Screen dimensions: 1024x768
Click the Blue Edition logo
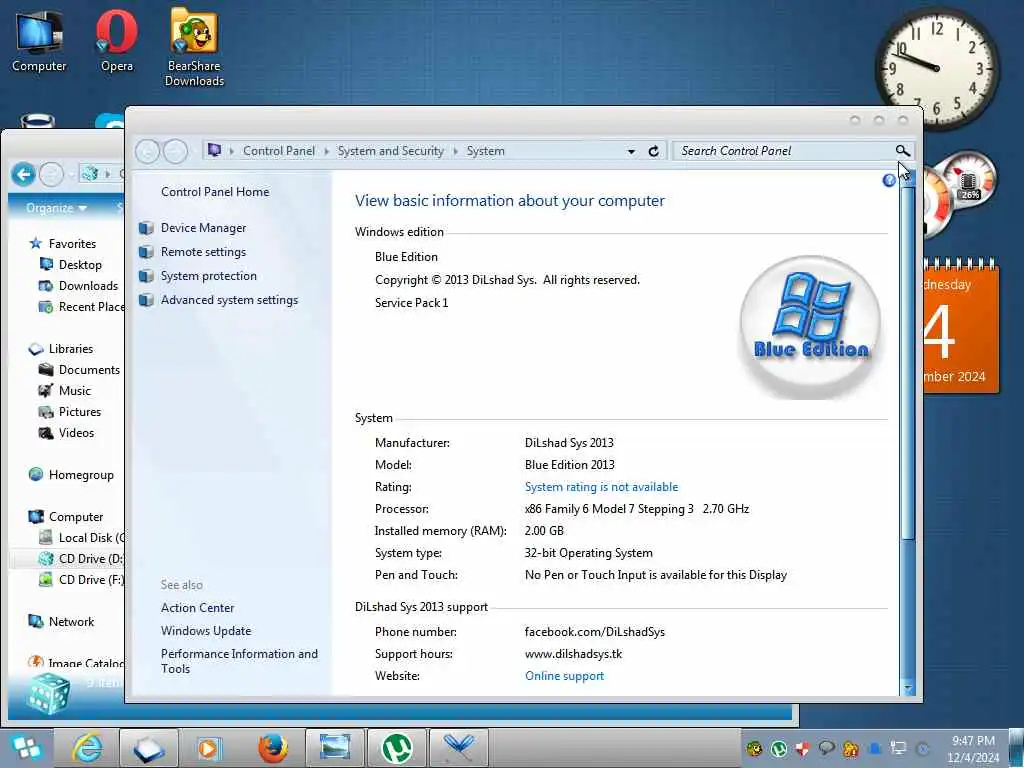click(x=810, y=327)
